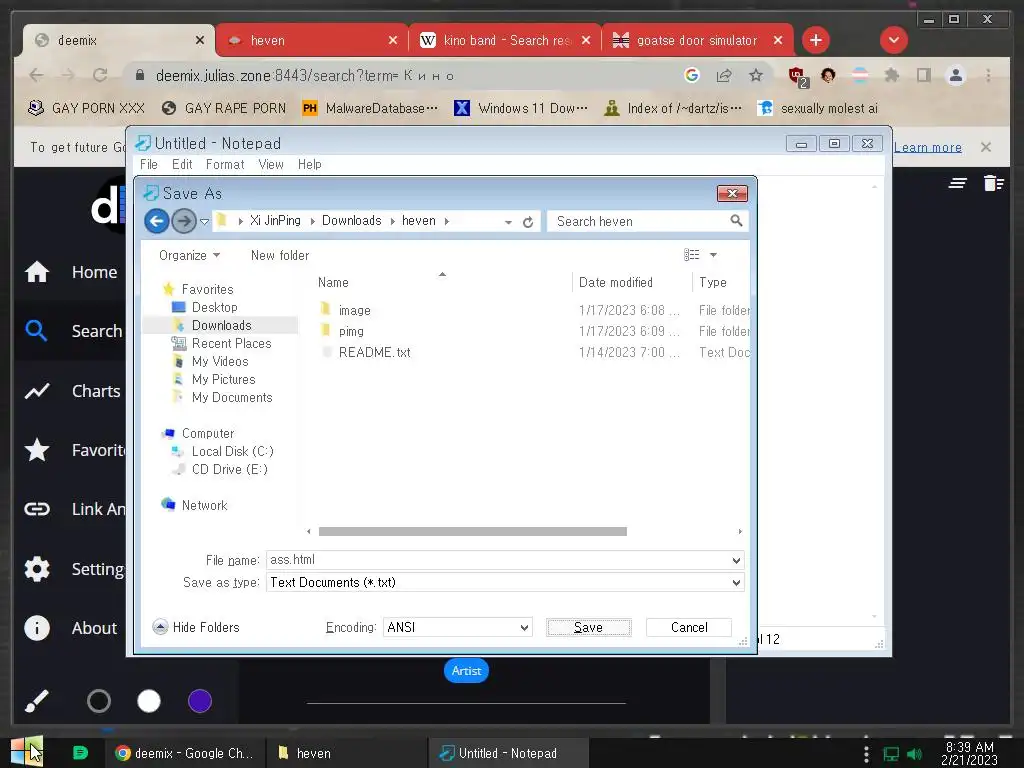Open the Save as type combo box
Screen dimensions: 1024x768
pos(505,583)
